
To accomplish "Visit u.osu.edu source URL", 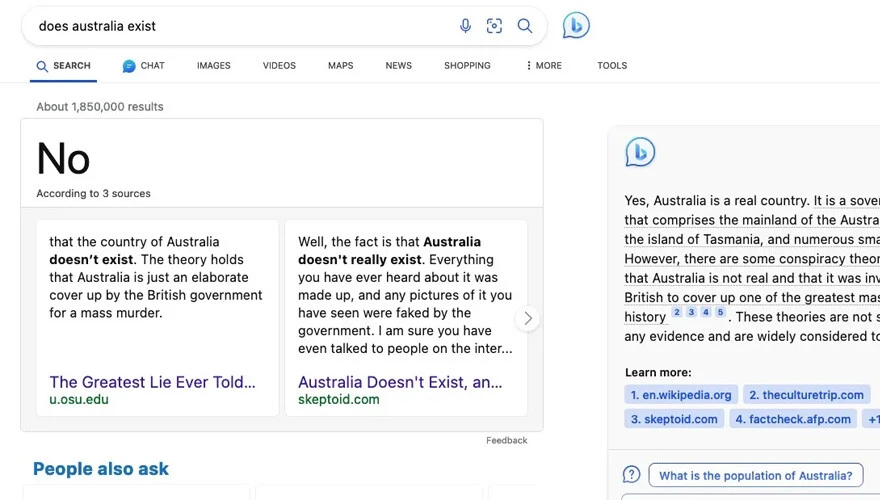I will pyautogui.click(x=79, y=400).
